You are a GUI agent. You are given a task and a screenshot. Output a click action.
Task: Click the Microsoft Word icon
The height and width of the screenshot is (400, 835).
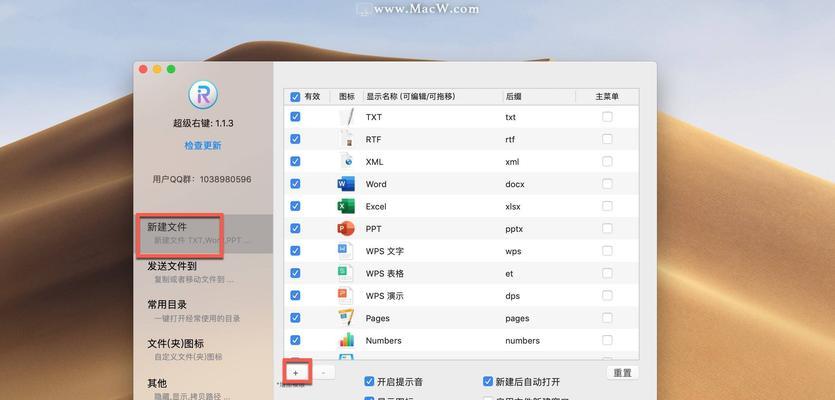(x=346, y=184)
